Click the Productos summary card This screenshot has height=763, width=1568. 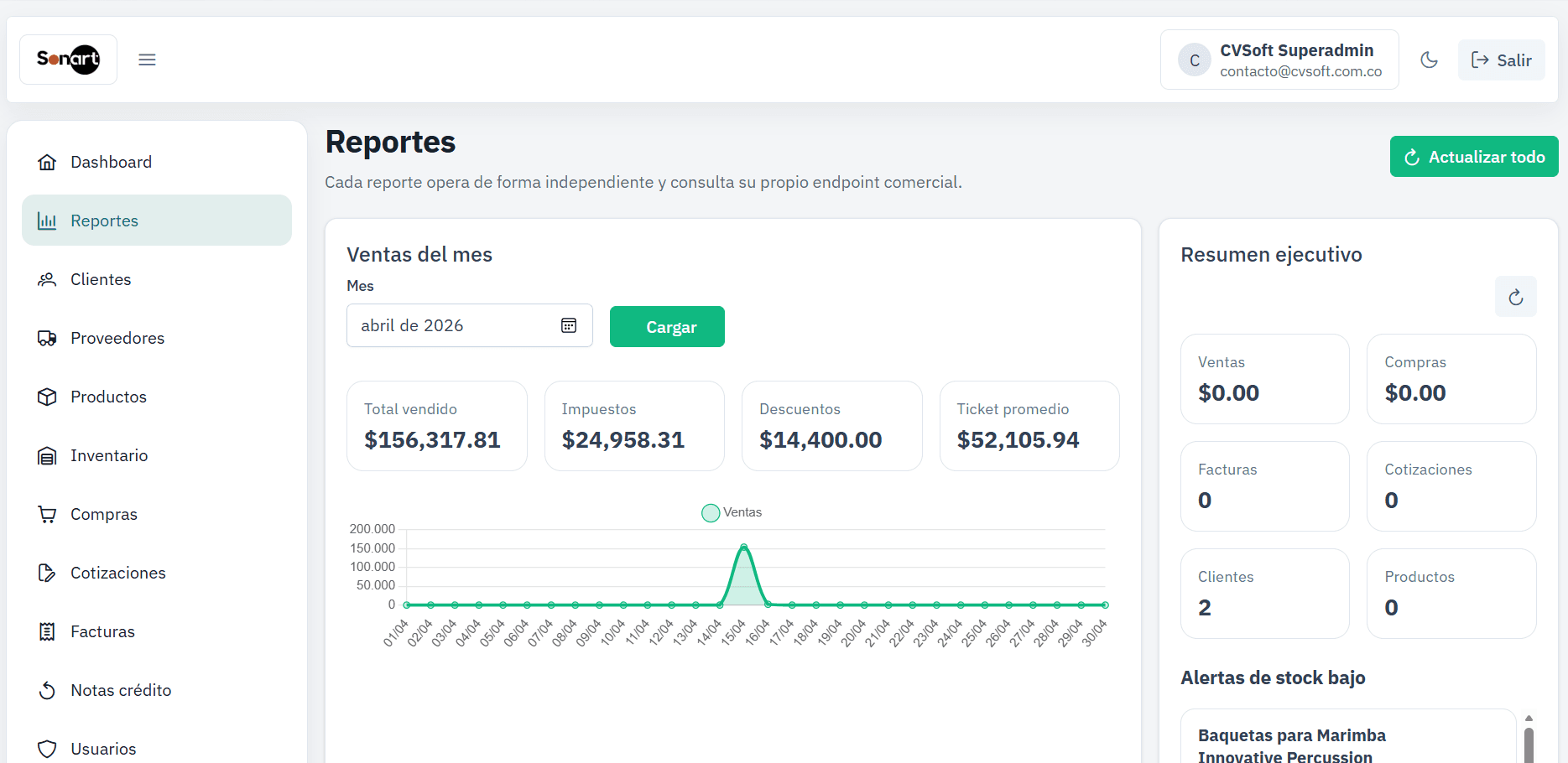(1451, 594)
